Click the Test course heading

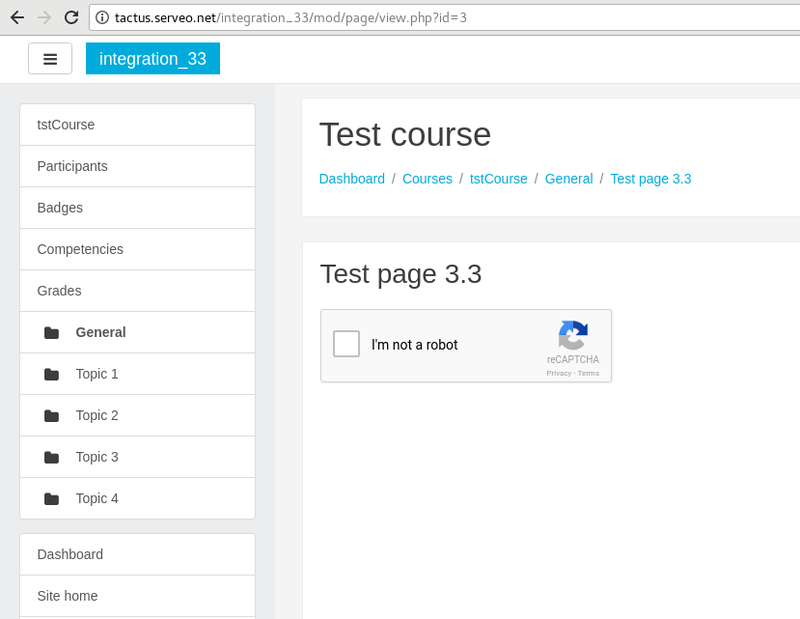405,135
